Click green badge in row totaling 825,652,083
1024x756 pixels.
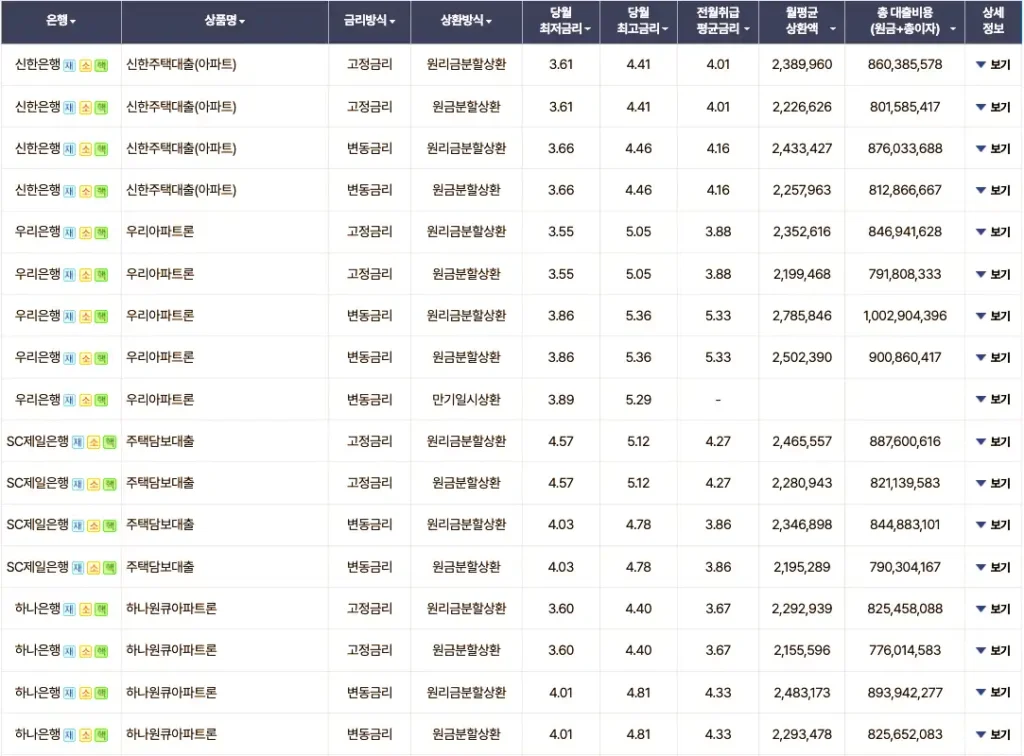(x=101, y=736)
